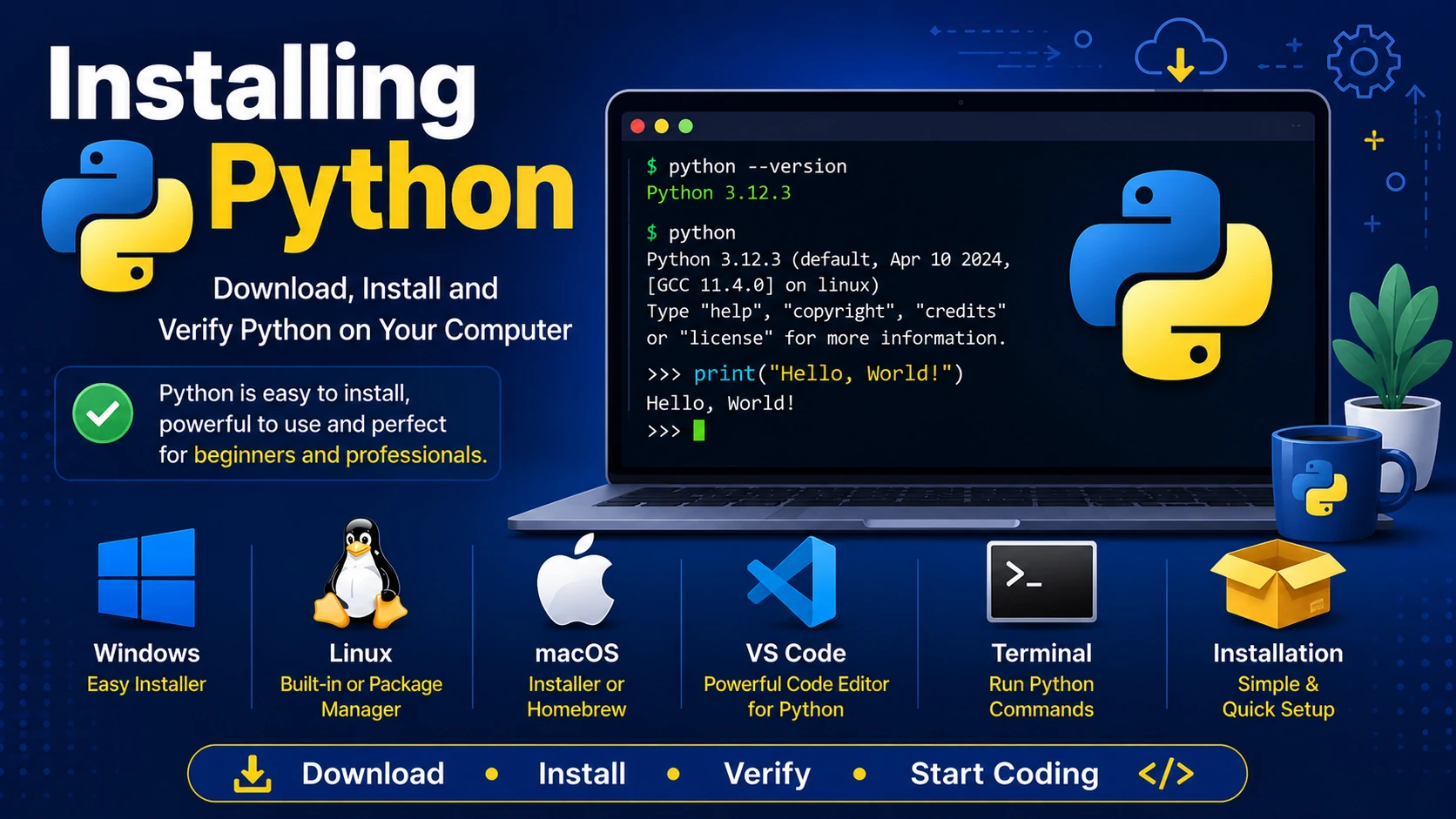Click 'beginners and professionals.' yellow text
Screen dimensions: 1456x819
click(x=340, y=454)
